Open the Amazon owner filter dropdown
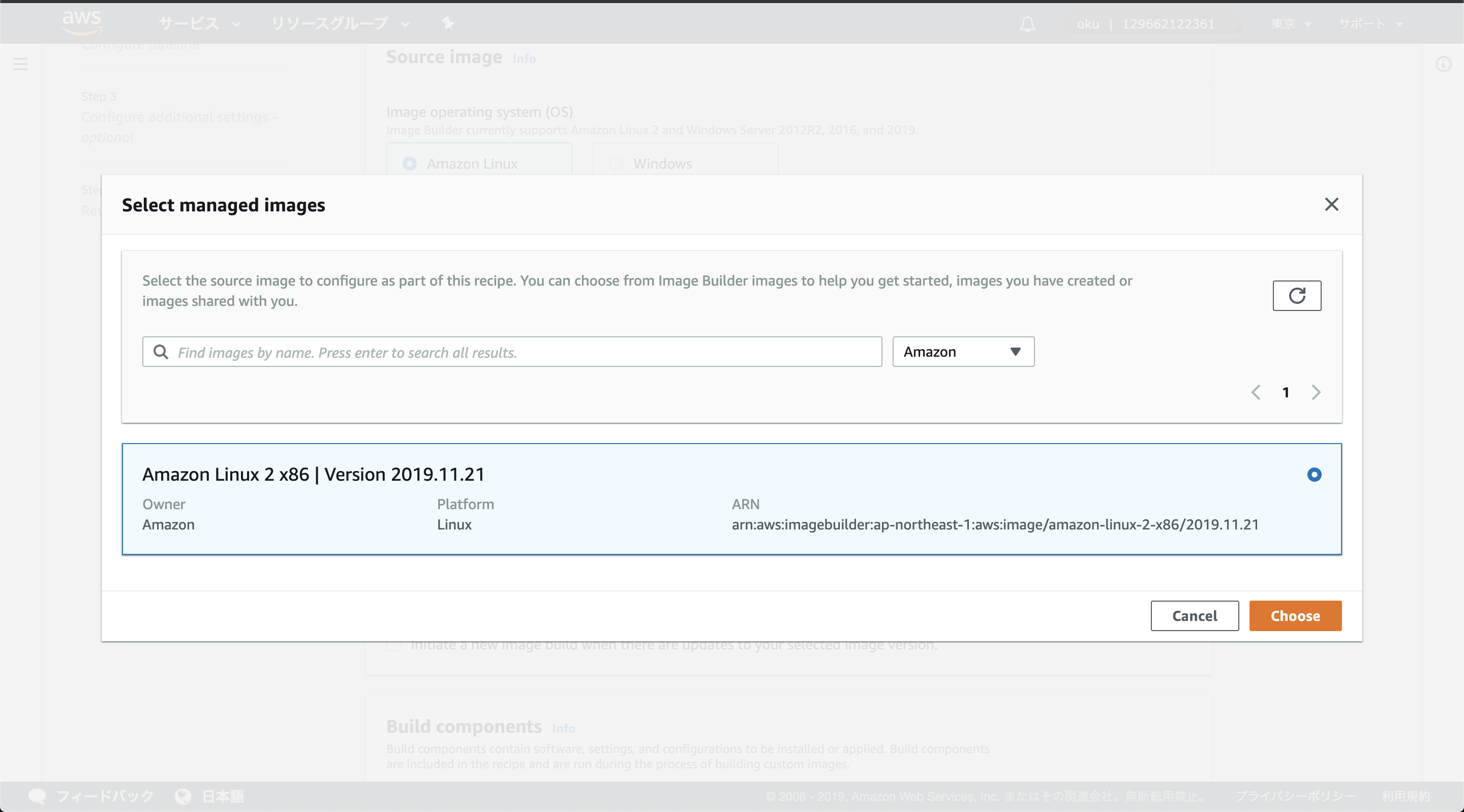This screenshot has width=1464, height=812. pos(963,352)
